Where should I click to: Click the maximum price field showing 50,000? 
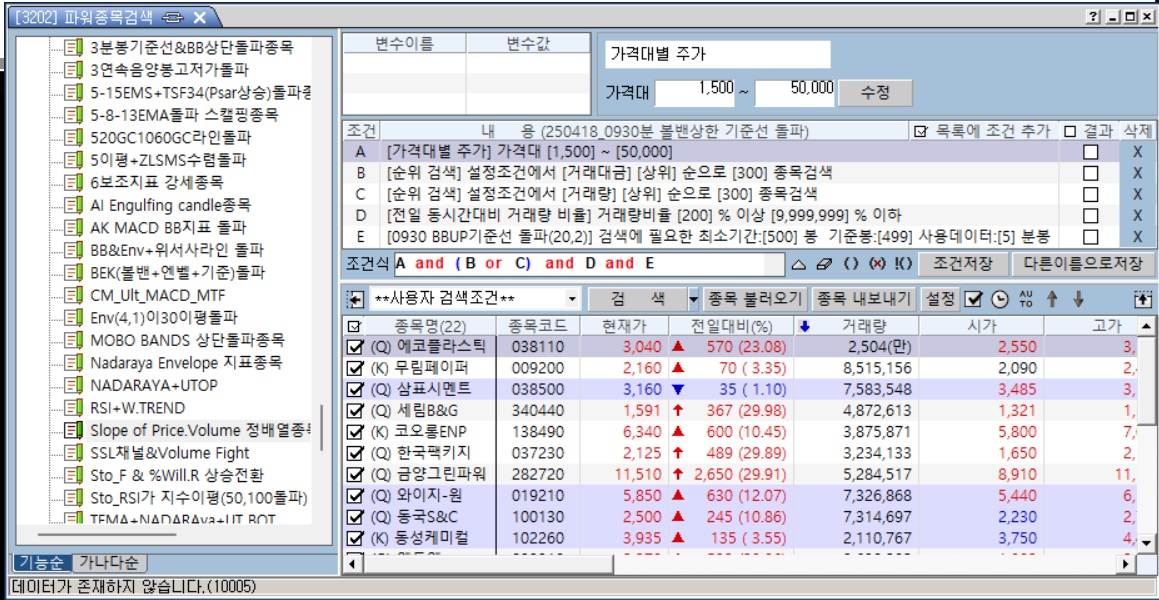point(794,92)
